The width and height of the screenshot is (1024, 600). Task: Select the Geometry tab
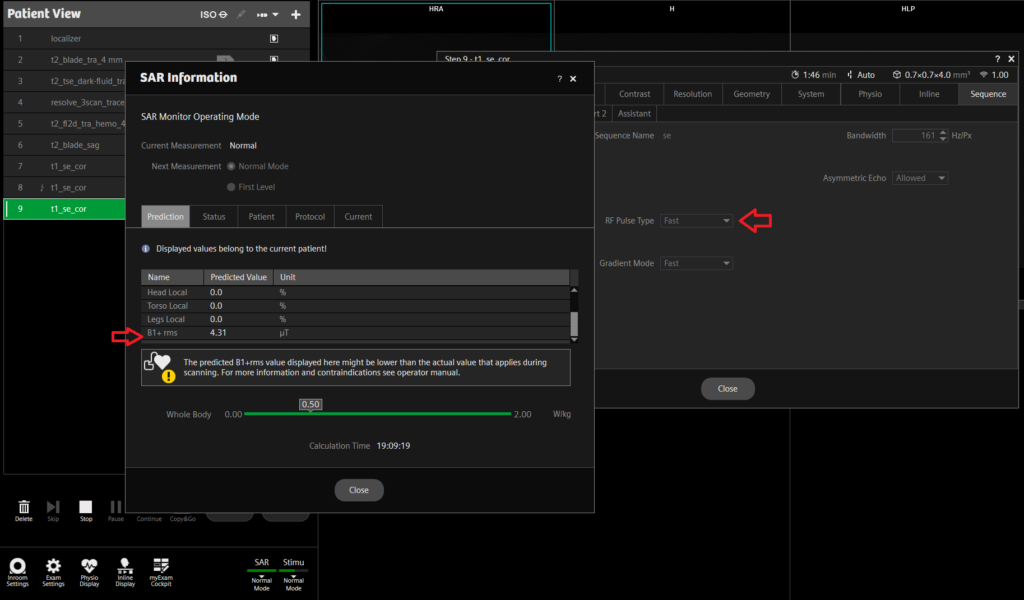[751, 94]
